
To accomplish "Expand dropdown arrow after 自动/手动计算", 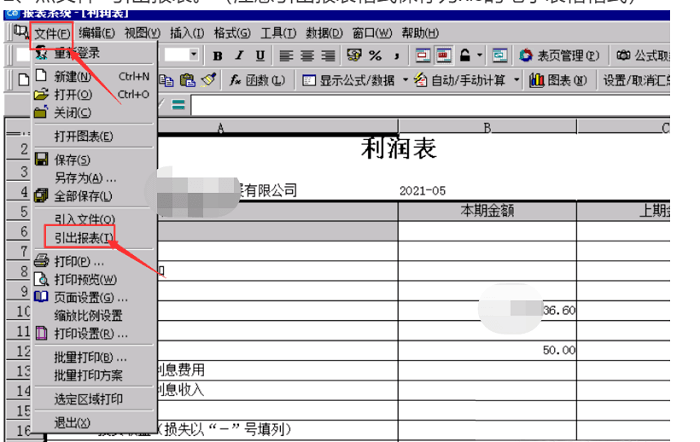I will tap(517, 80).
